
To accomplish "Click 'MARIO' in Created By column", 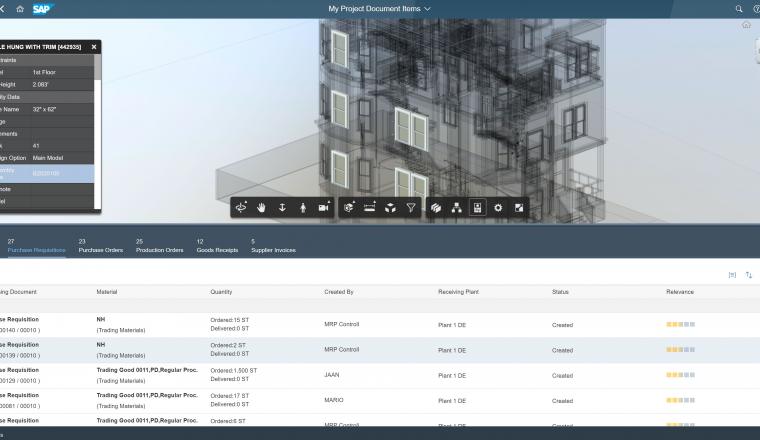I will pos(333,400).
